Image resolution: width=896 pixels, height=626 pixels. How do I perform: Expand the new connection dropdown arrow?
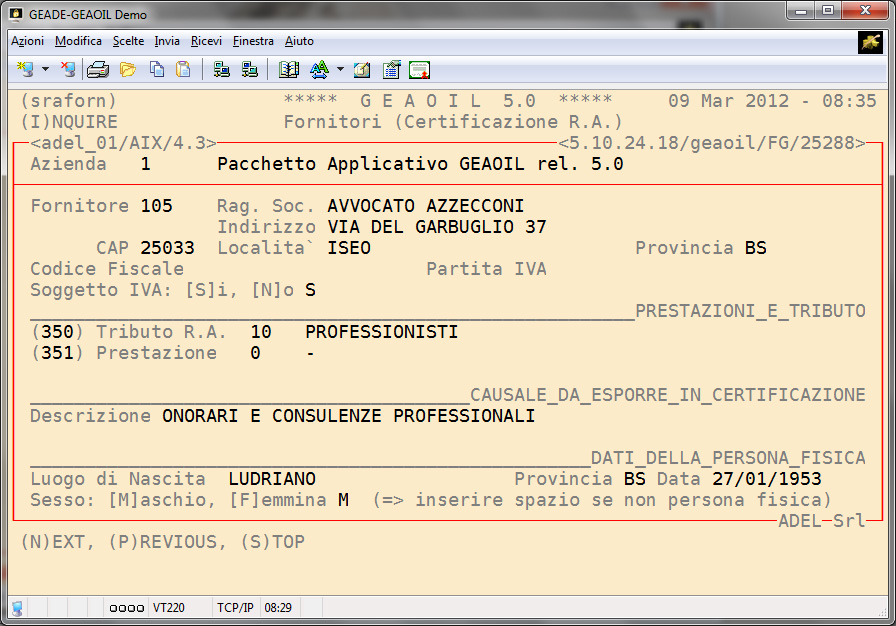pos(45,70)
